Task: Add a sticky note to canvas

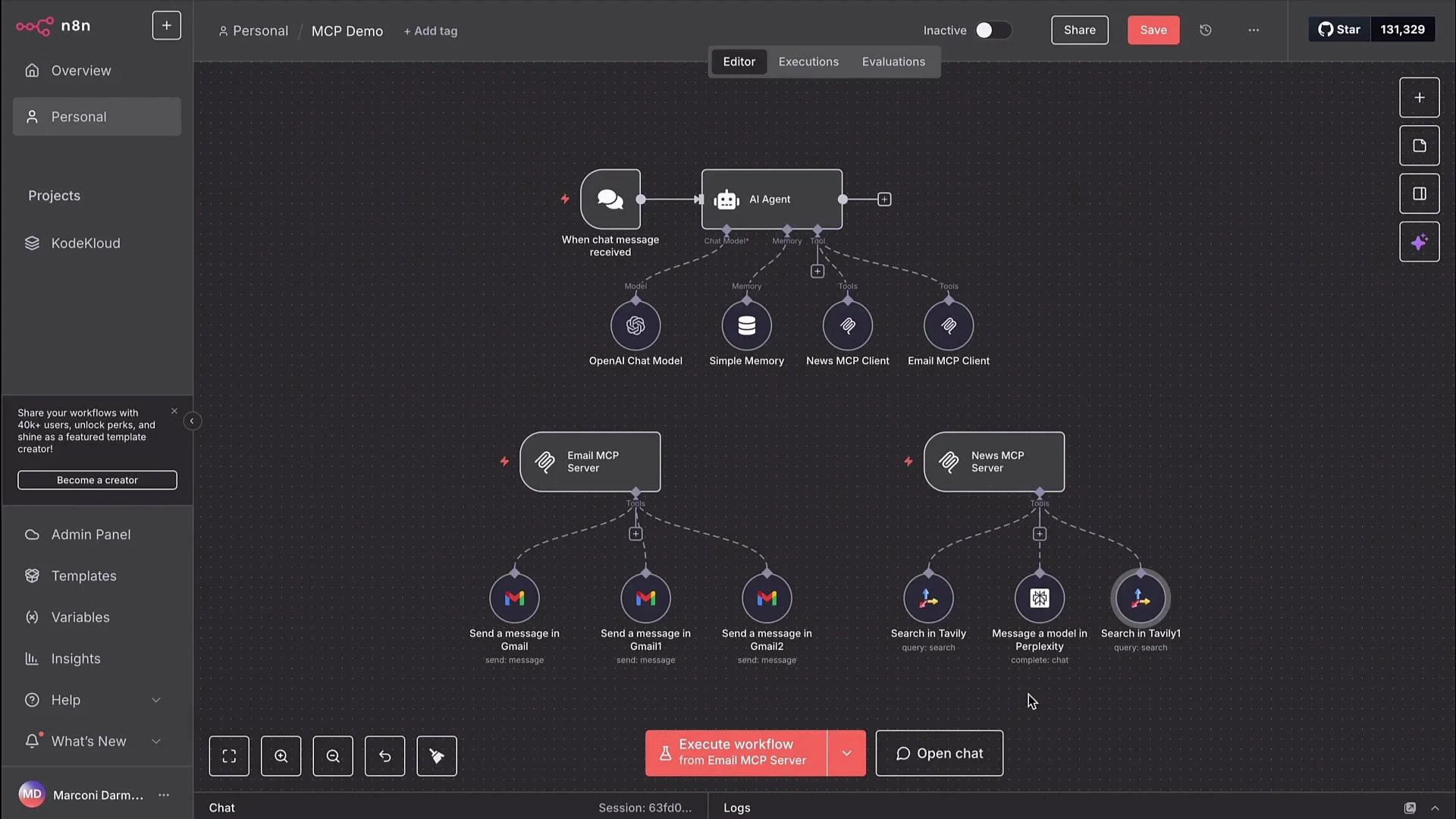Action: coord(1419,146)
